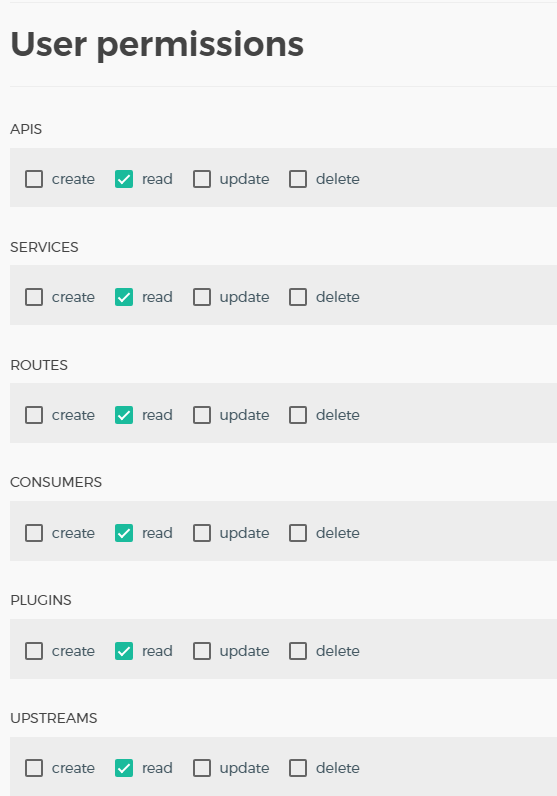This screenshot has width=557, height=796.
Task: Enable update permission for APIS
Action: [x=202, y=179]
